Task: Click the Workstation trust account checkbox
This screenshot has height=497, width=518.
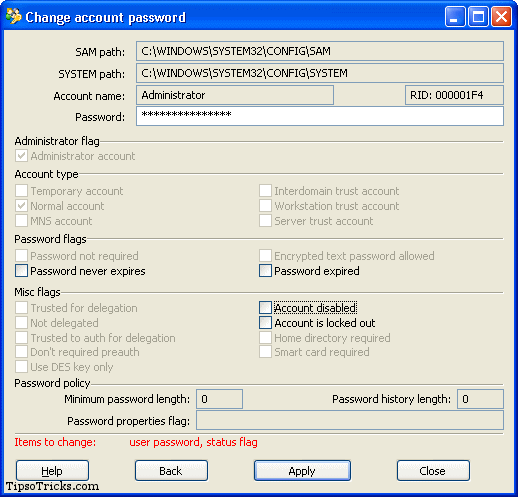Action: pyautogui.click(x=265, y=206)
